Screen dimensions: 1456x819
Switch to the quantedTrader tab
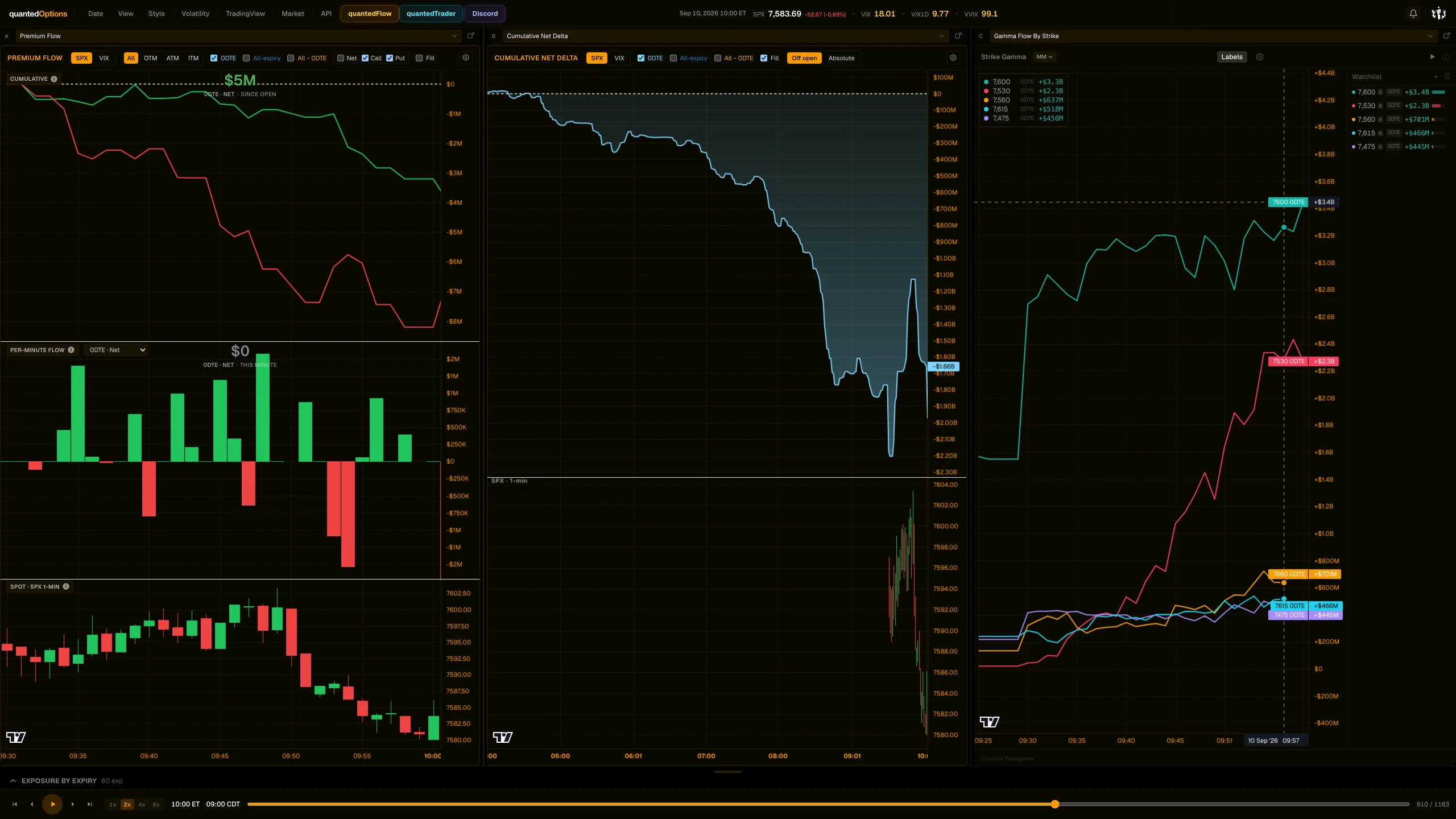pos(431,14)
